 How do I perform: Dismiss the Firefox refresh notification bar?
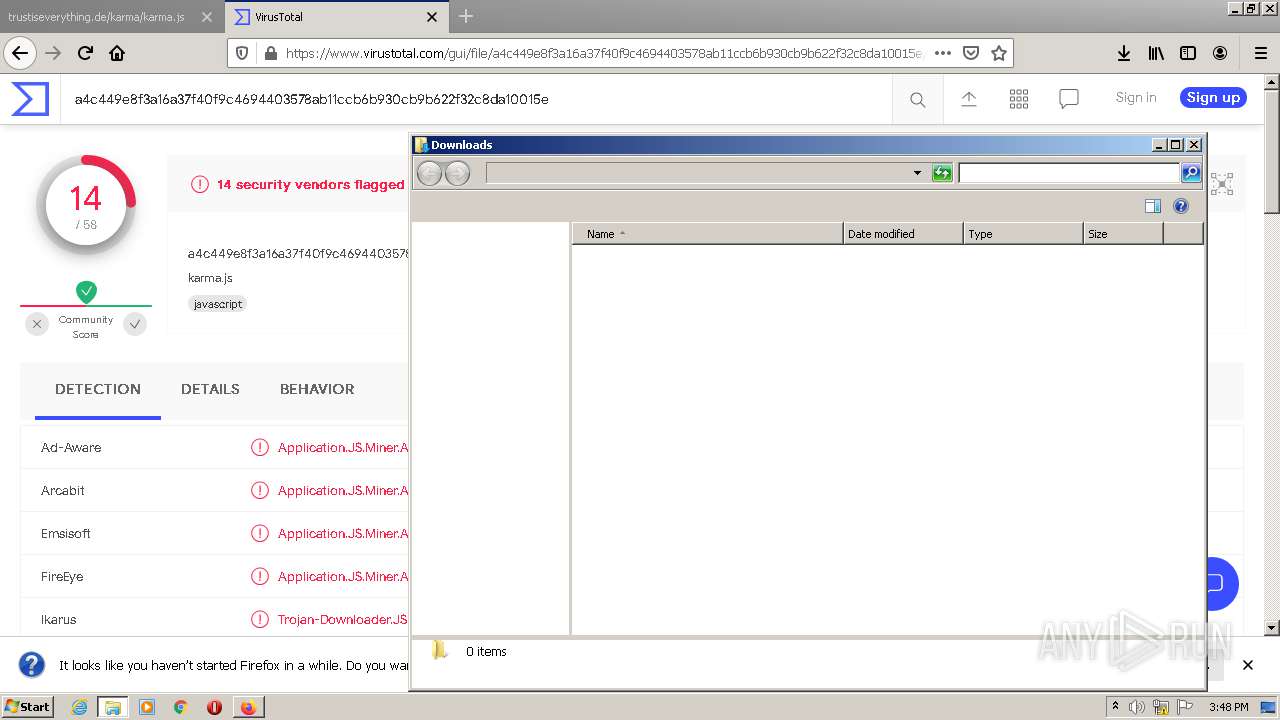click(1247, 665)
